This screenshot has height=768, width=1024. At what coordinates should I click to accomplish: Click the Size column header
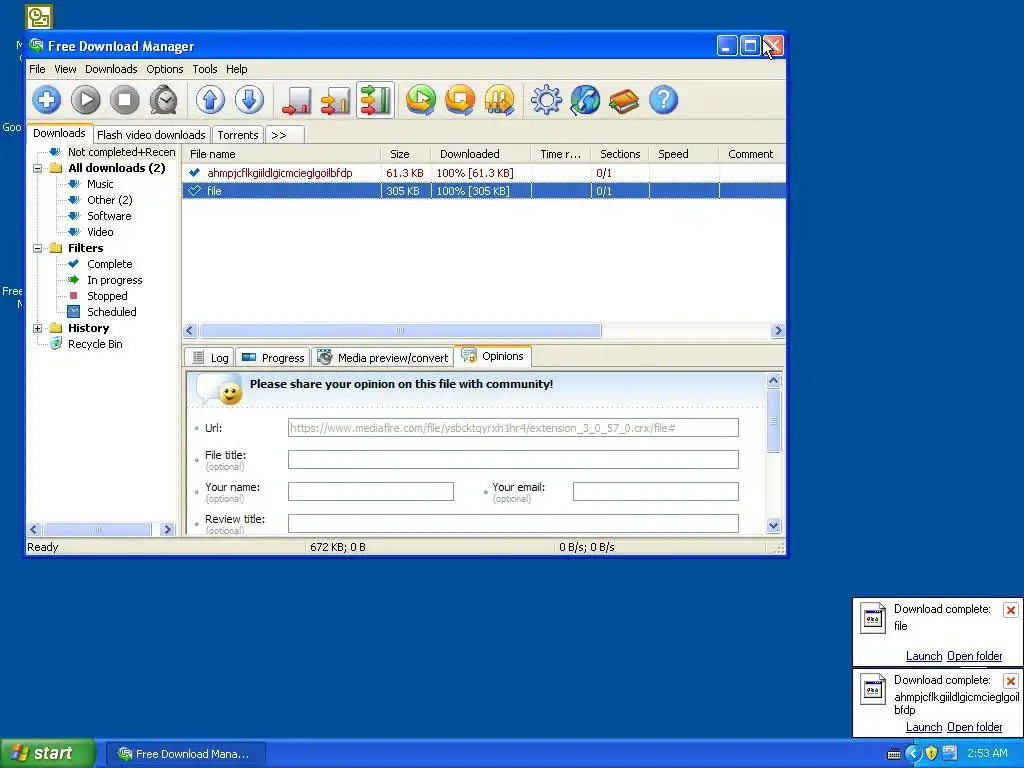coord(405,154)
